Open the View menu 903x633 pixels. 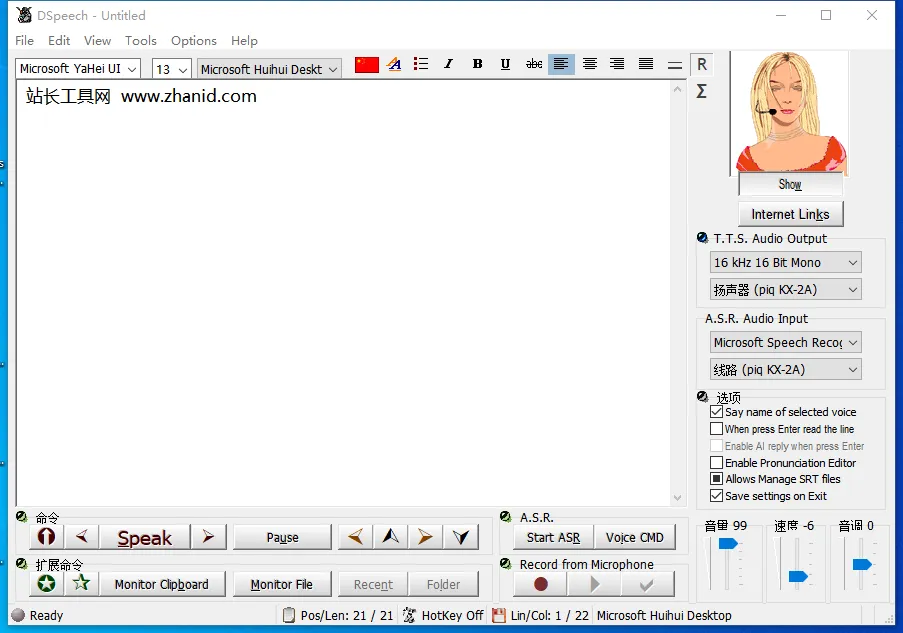[x=97, y=41]
